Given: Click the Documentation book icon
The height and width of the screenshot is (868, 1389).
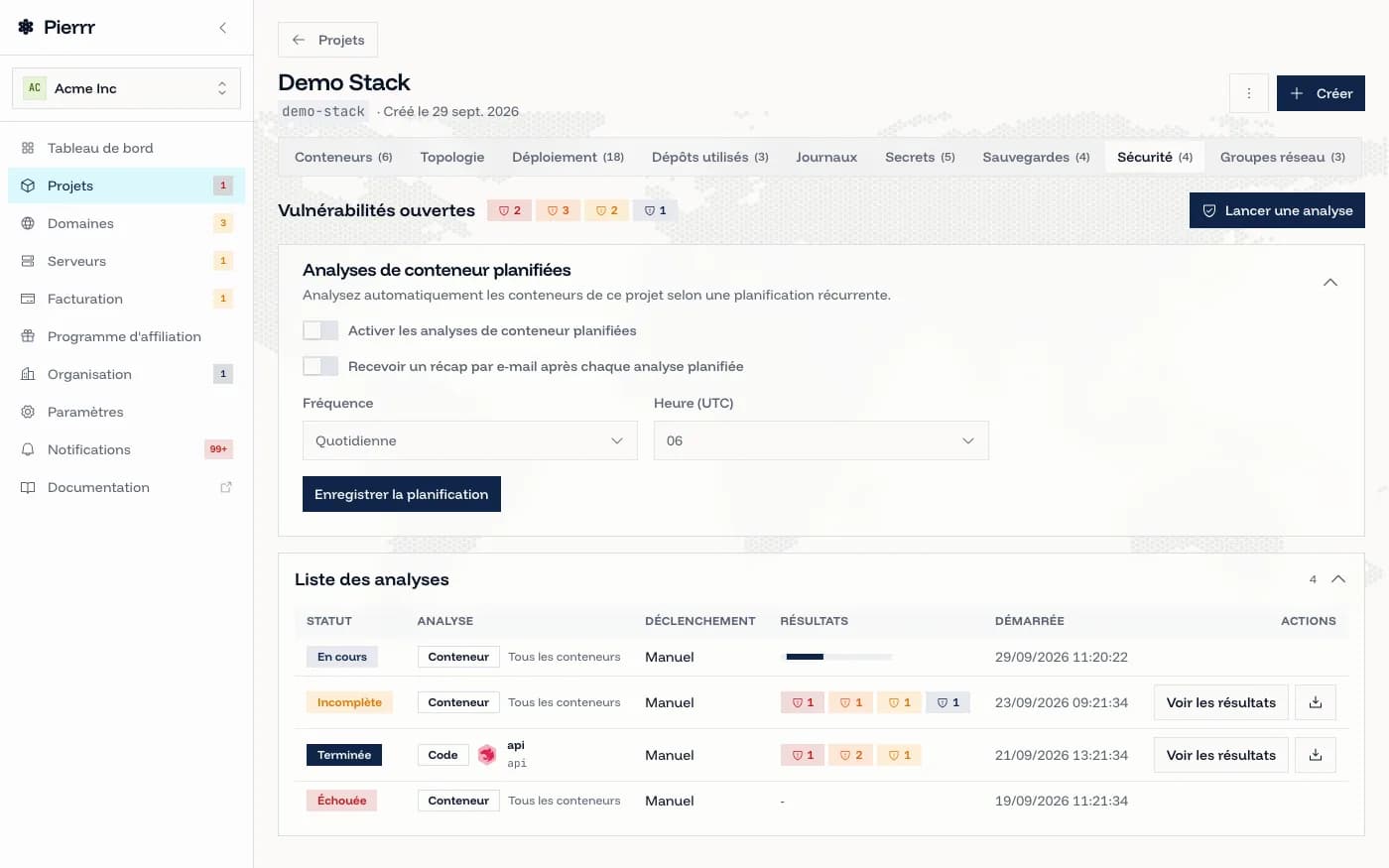Looking at the screenshot, I should [28, 487].
